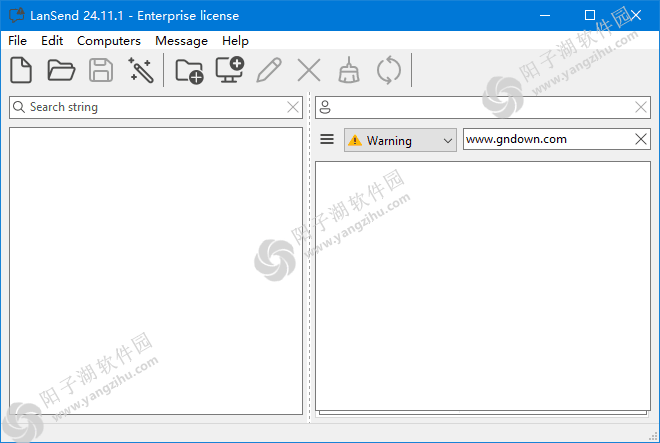
Task: Add a new group with the folder-plus icon
Action: click(x=189, y=71)
